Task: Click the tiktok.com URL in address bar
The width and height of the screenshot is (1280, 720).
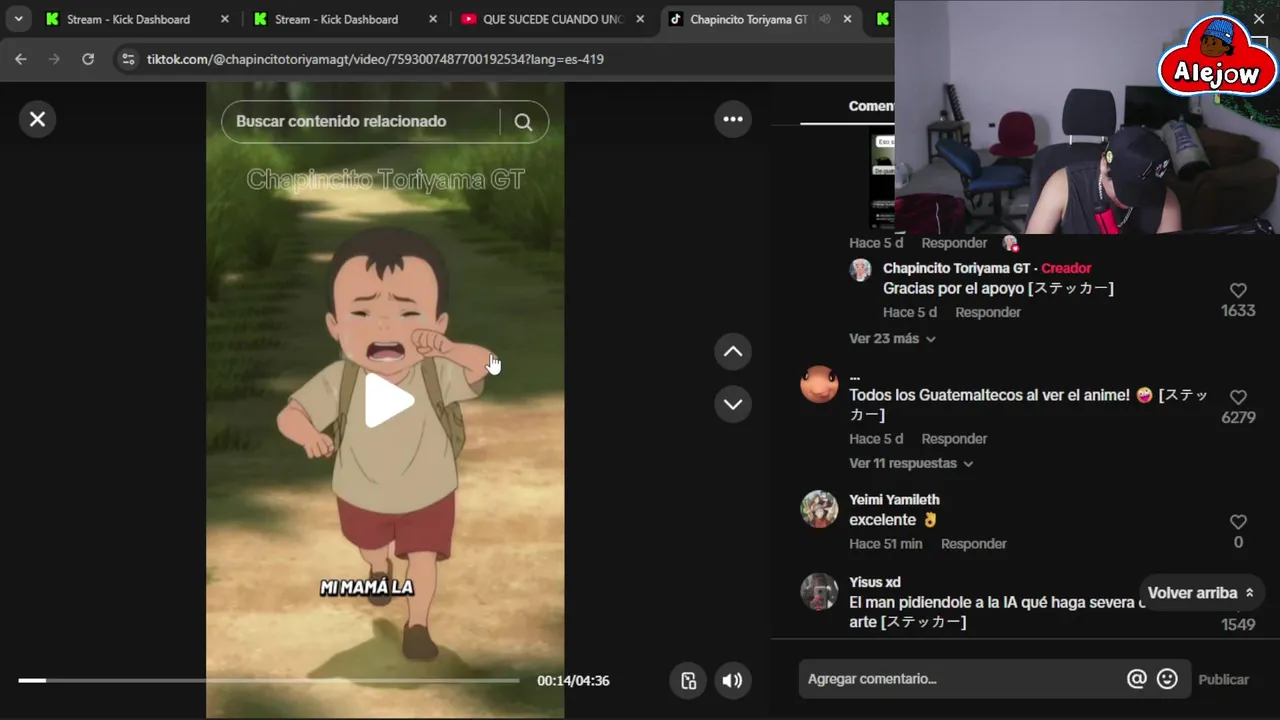Action: pos(375,59)
